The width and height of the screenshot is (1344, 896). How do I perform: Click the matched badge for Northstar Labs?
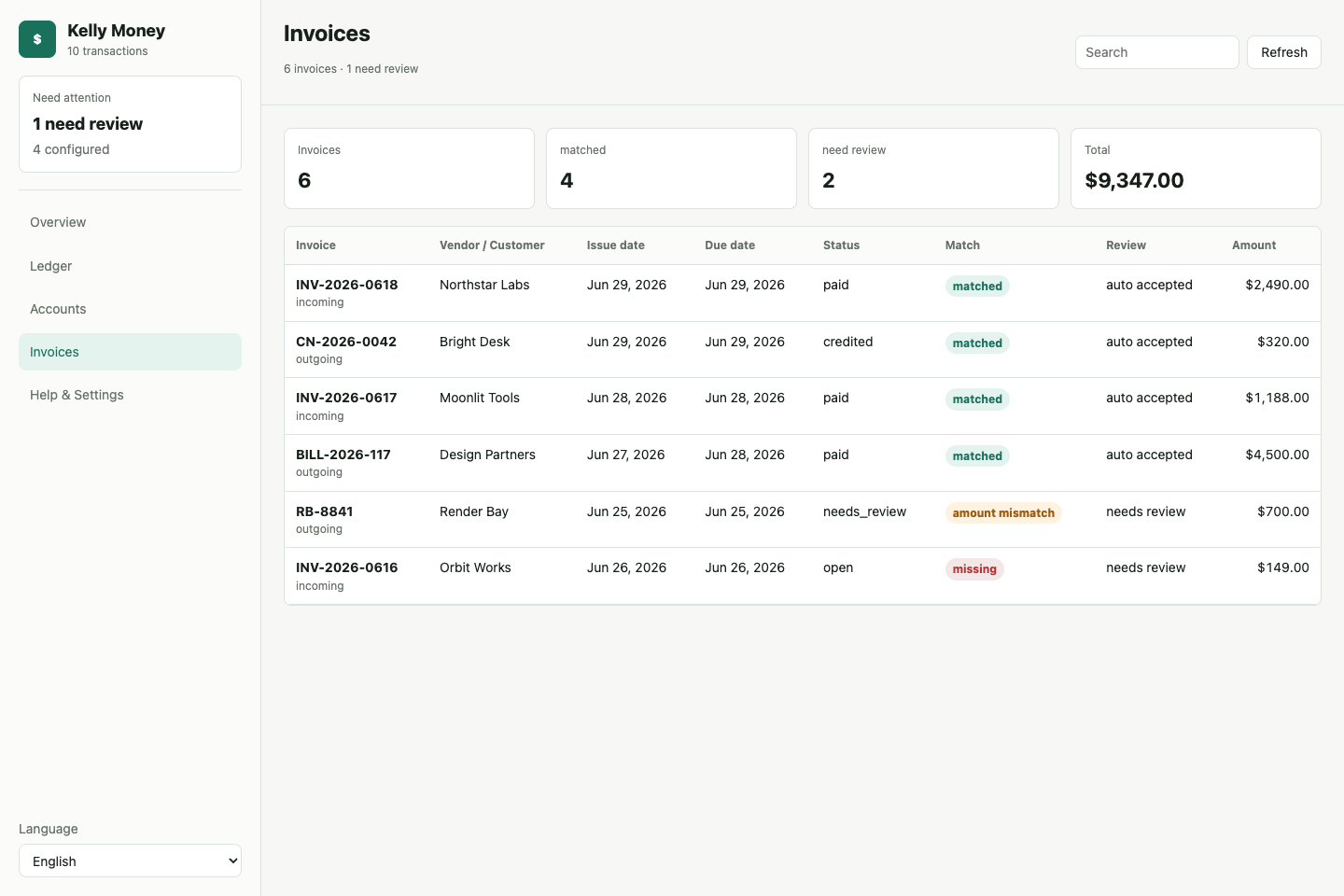pos(977,287)
